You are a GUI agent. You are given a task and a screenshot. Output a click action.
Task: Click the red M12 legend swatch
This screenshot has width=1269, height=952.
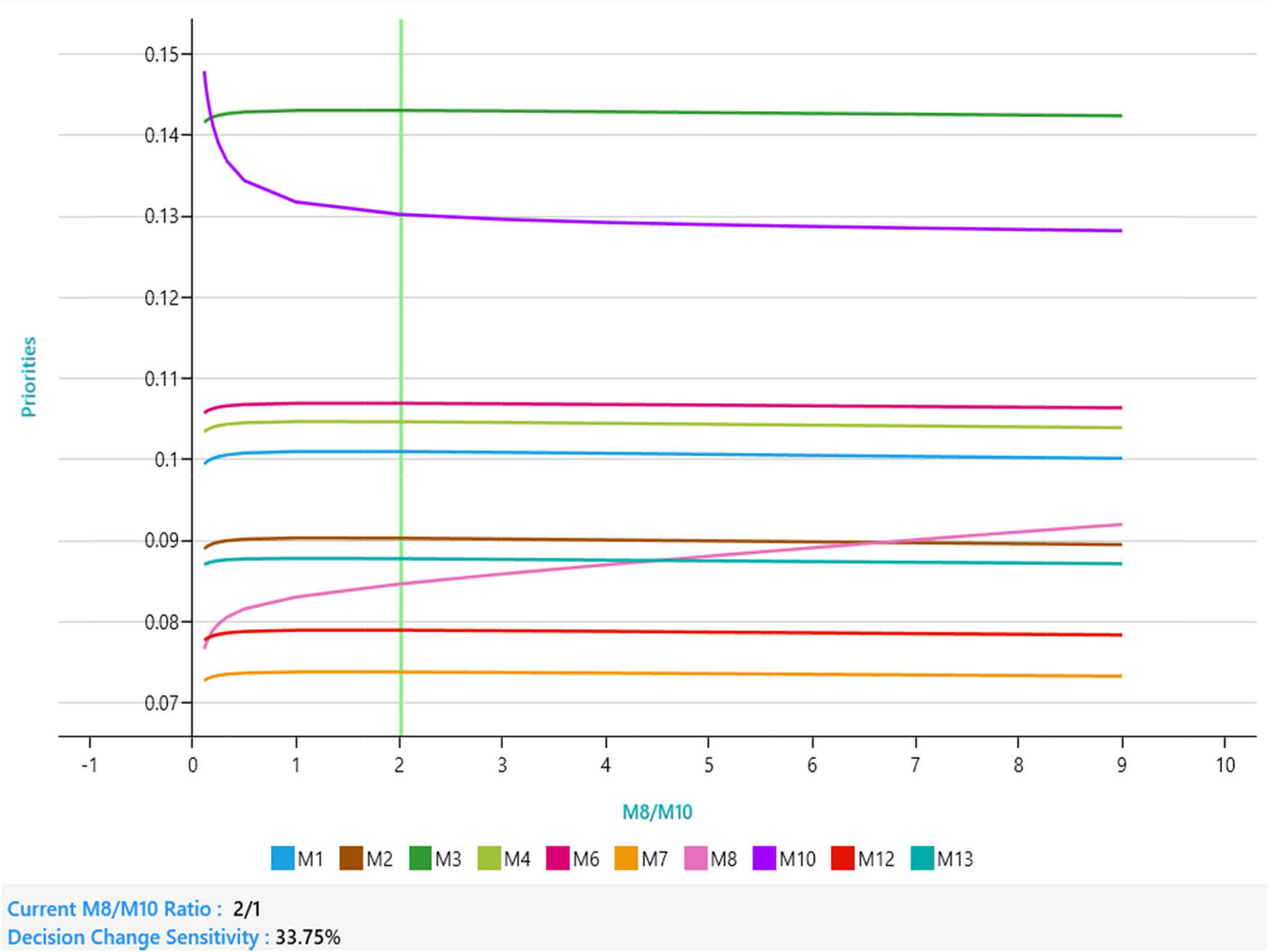[x=843, y=858]
